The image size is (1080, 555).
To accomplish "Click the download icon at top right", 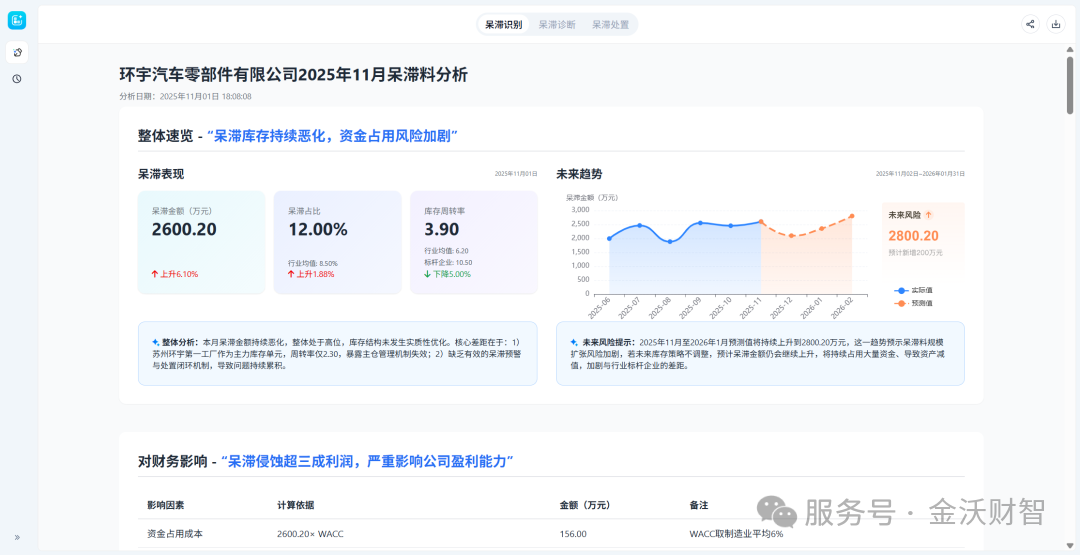I will click(x=1055, y=24).
